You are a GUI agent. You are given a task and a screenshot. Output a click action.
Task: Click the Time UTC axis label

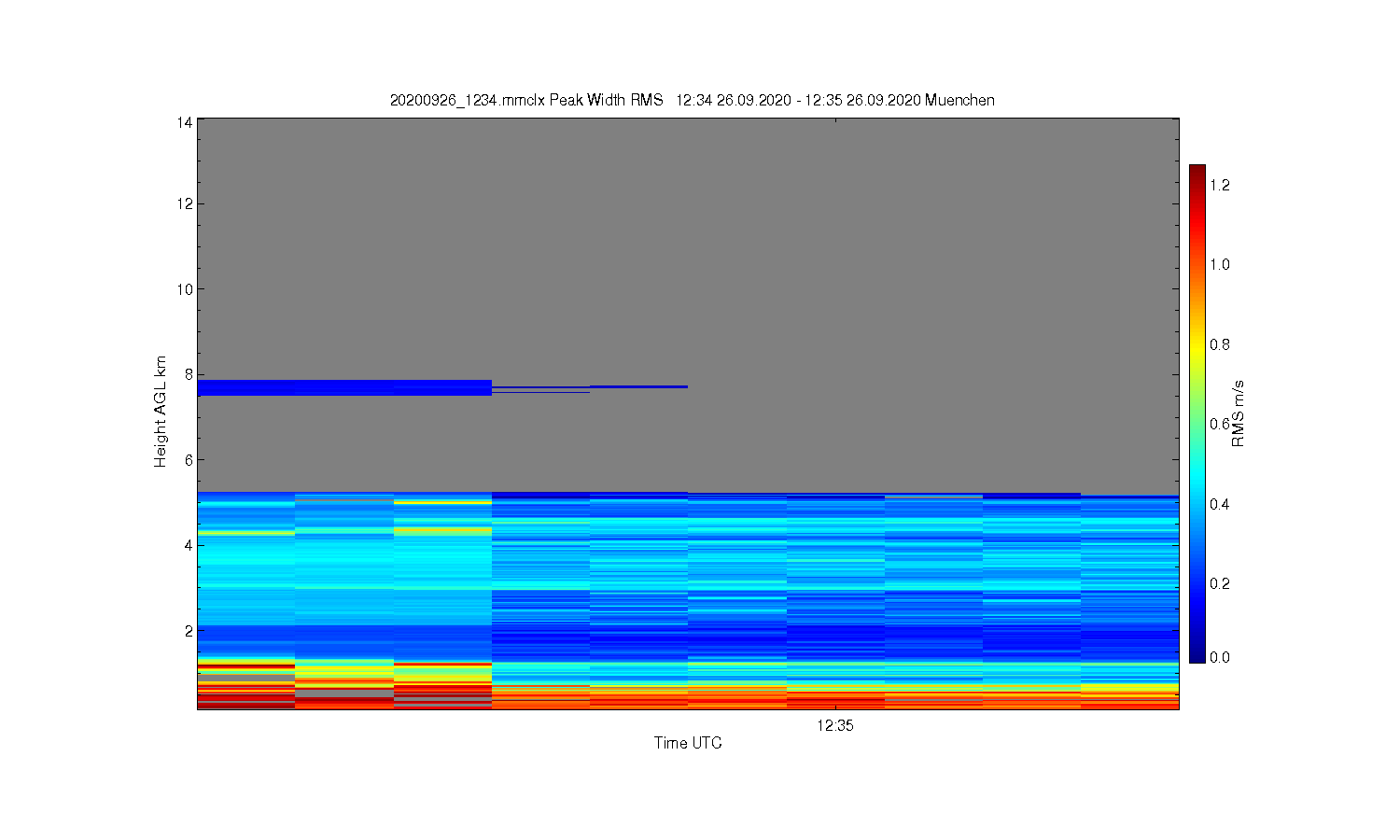tap(688, 743)
